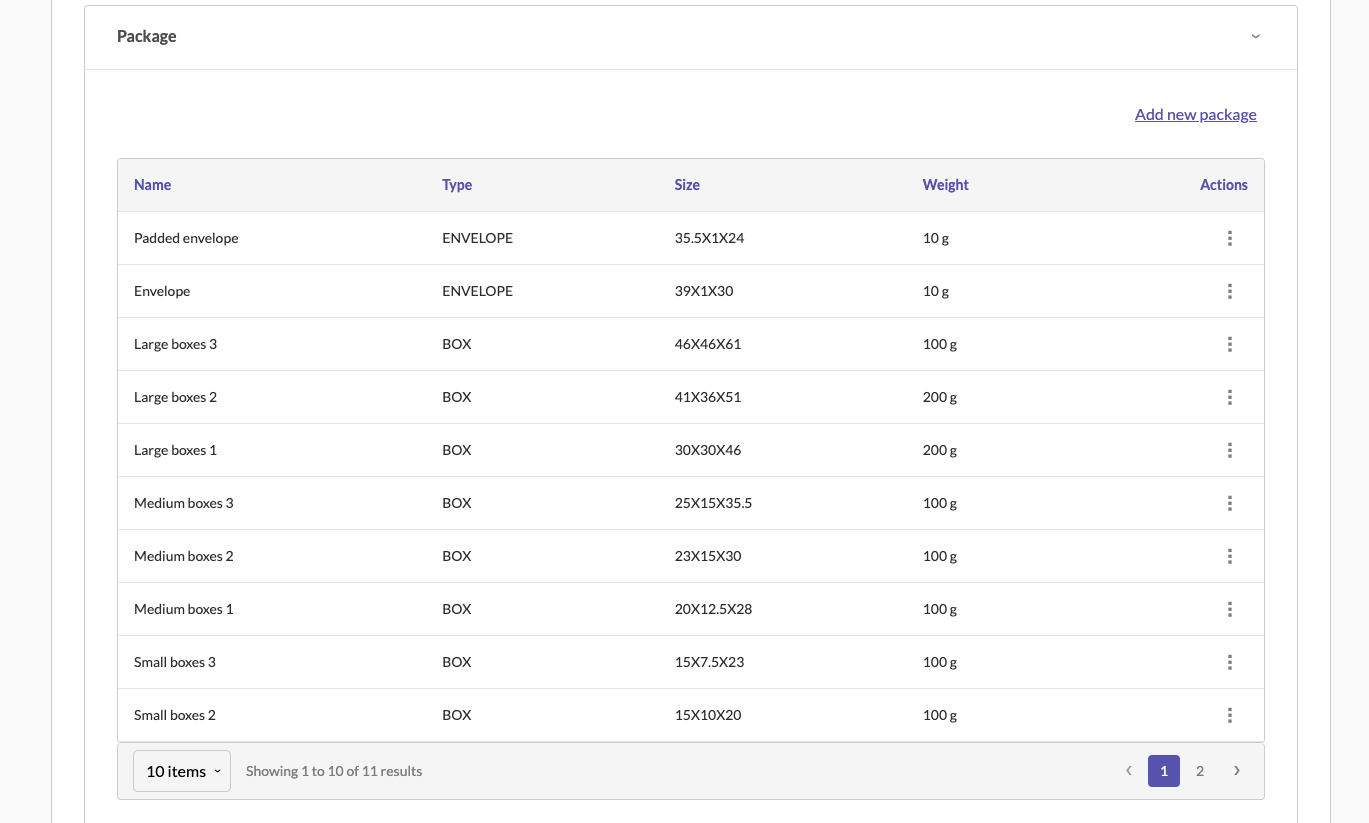Click size 23X15X30 cell
Screen dimensions: 1369x823
(708, 556)
